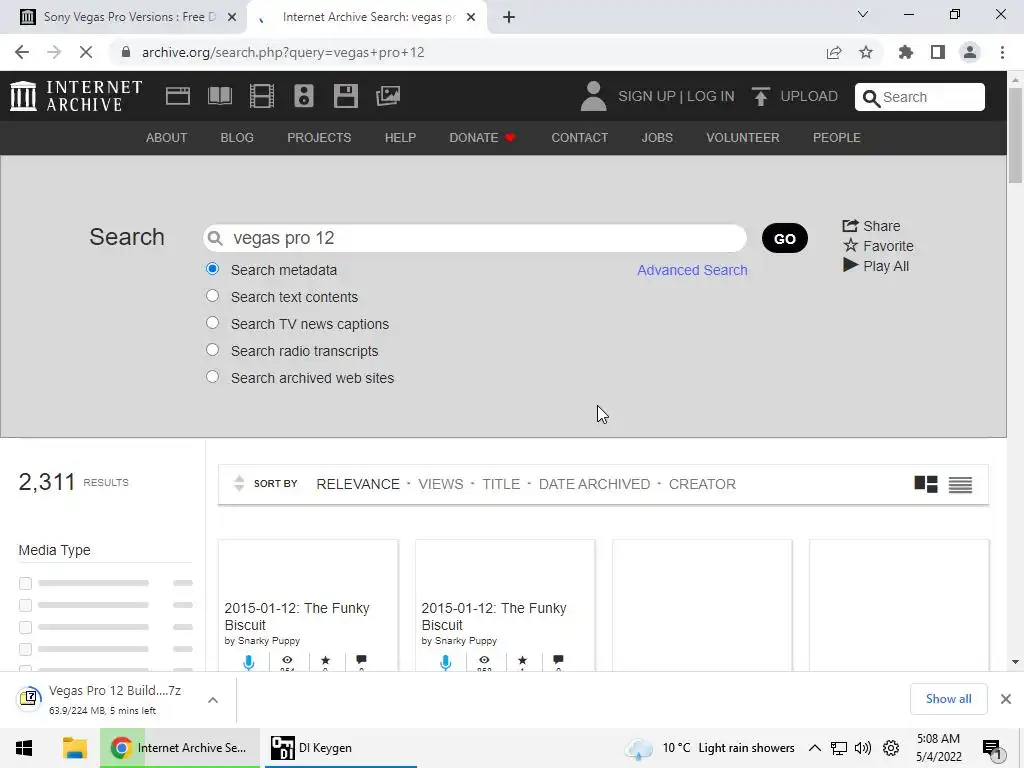The height and width of the screenshot is (768, 1024).
Task: Switch to list view
Action: [960, 485]
